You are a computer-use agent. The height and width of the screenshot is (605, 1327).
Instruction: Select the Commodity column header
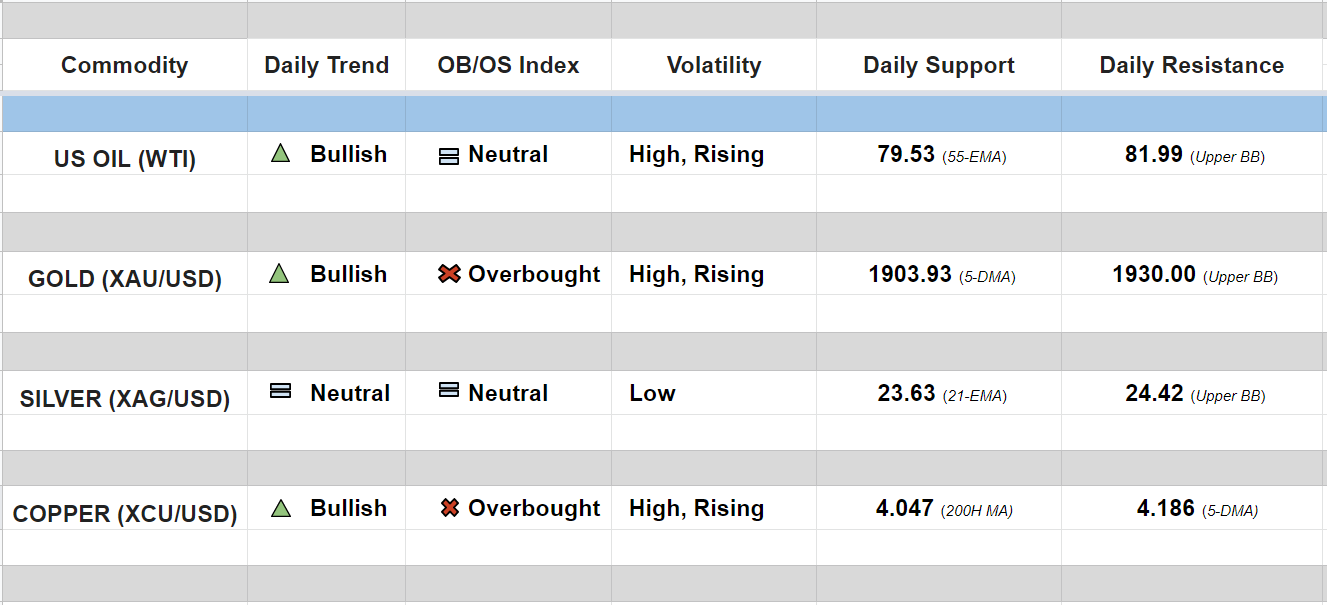124,66
